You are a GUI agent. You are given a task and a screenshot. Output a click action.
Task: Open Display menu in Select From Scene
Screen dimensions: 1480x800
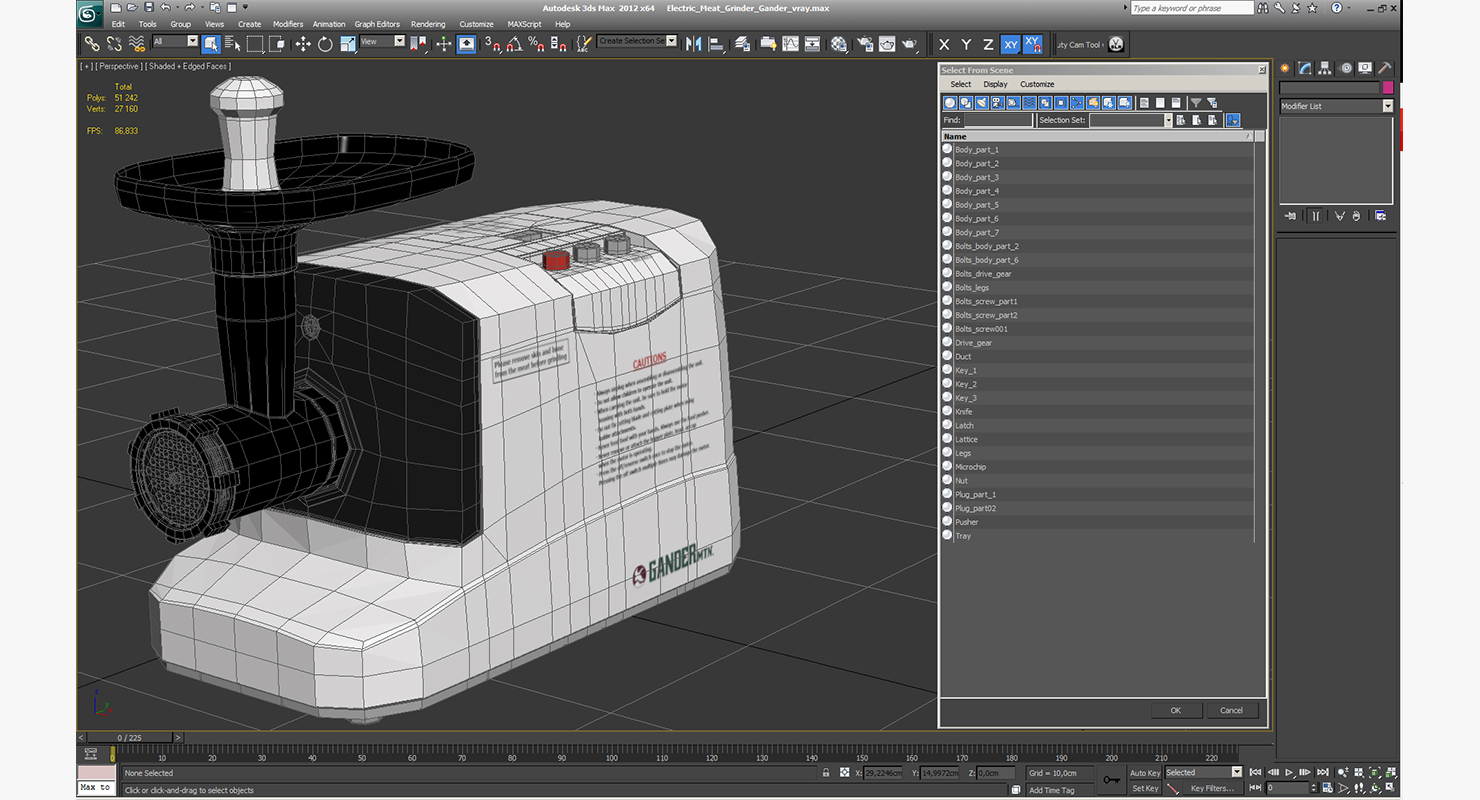tap(995, 84)
